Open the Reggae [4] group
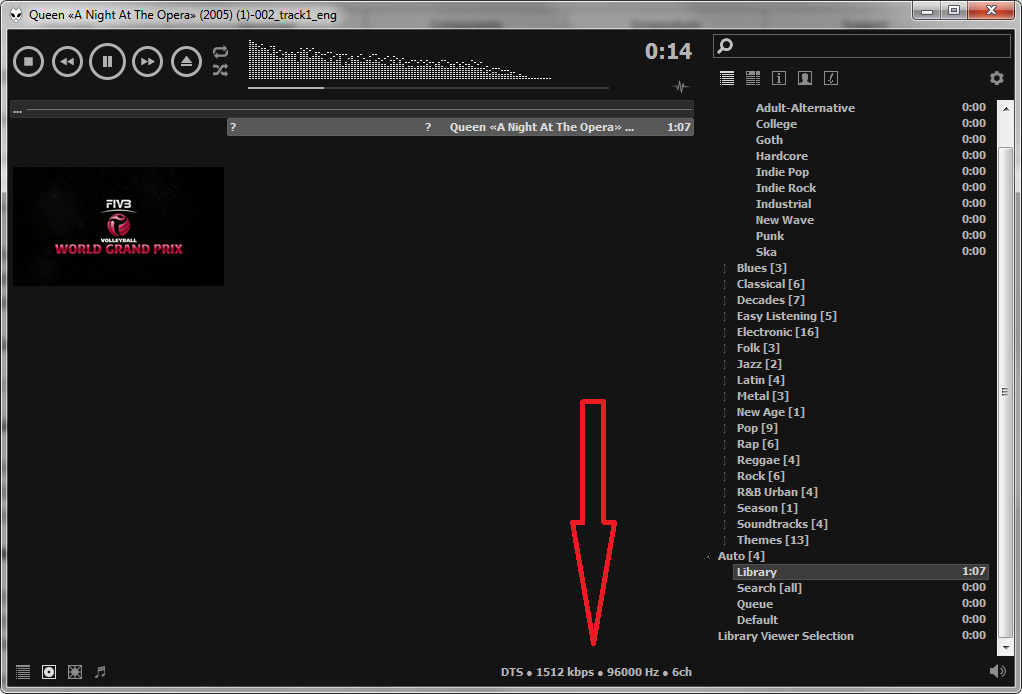Image resolution: width=1022 pixels, height=694 pixels. pos(768,459)
